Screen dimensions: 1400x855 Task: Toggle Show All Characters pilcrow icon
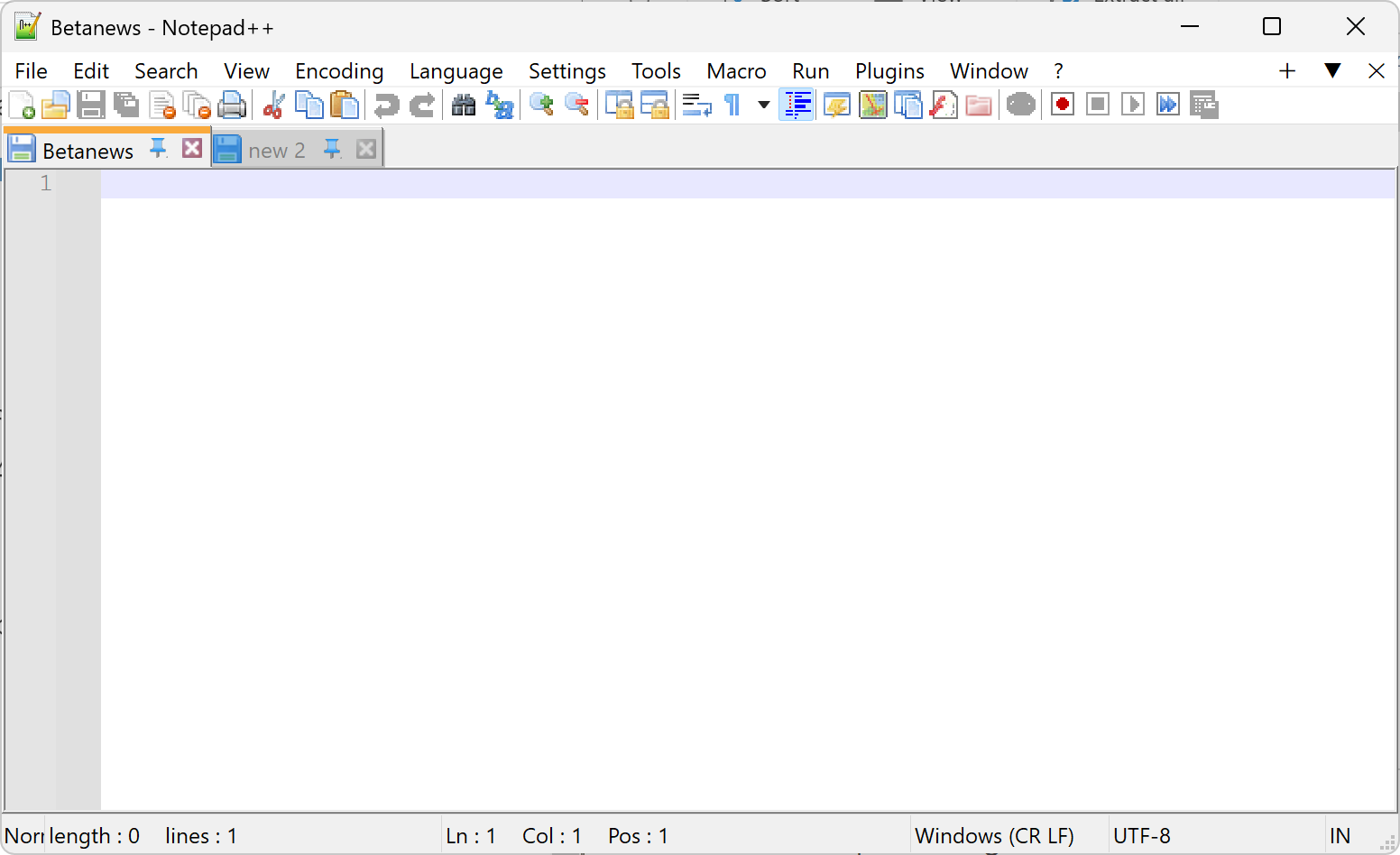(x=732, y=106)
